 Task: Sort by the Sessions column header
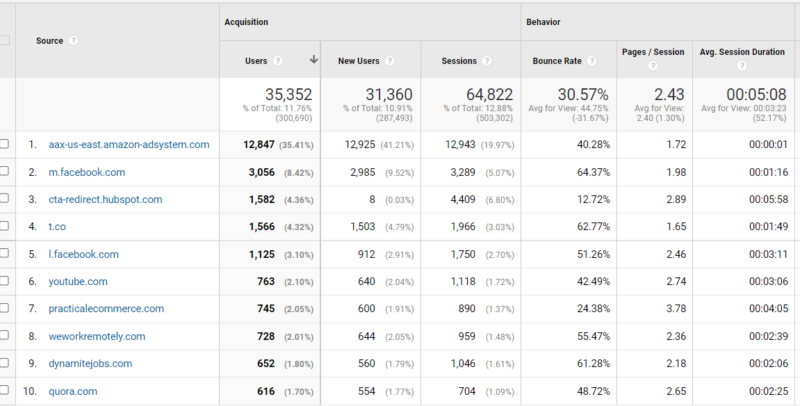[459, 61]
